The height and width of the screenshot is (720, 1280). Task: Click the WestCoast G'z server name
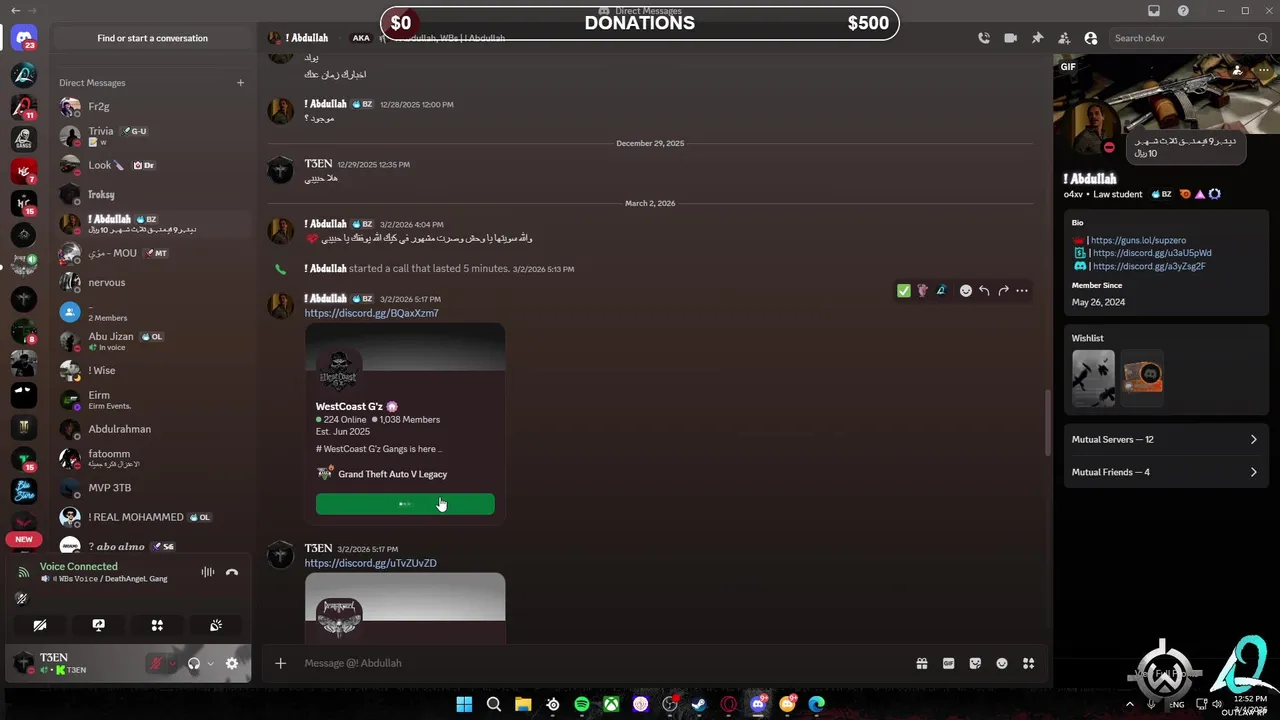[349, 407]
